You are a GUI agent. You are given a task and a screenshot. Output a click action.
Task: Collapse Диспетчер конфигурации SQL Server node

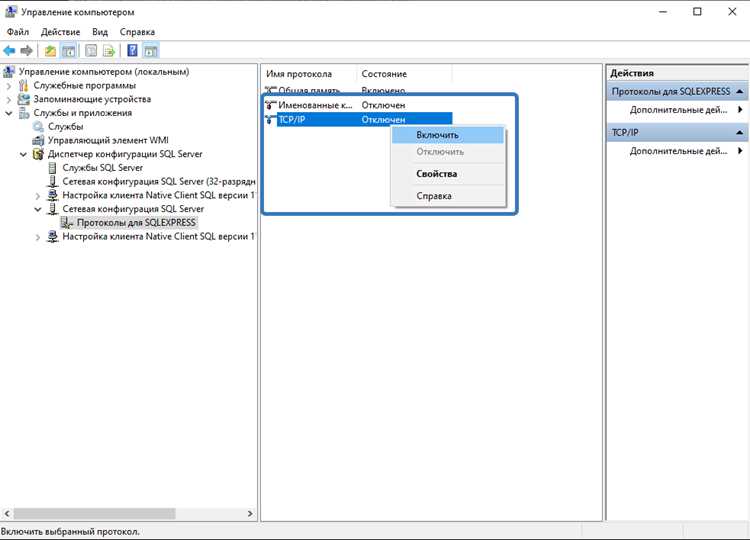point(23,154)
